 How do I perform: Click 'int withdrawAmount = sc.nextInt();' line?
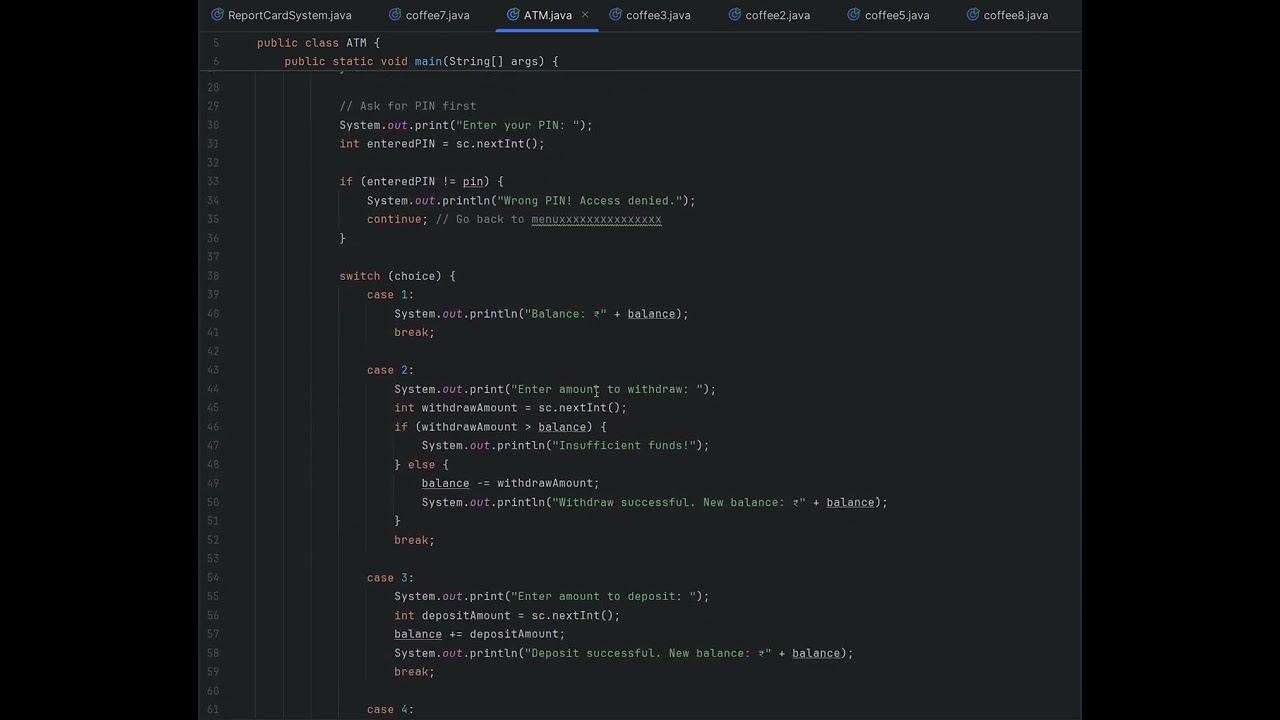click(x=510, y=408)
